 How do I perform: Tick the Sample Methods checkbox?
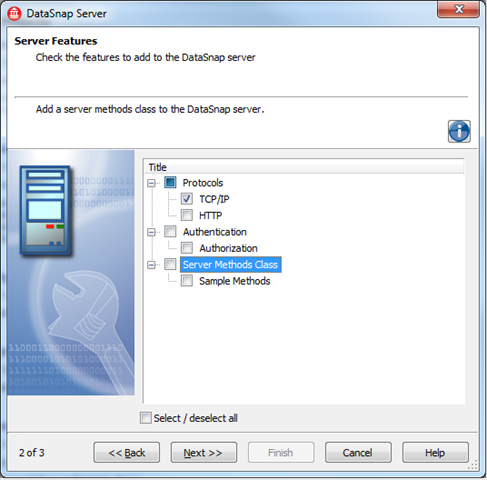click(187, 281)
